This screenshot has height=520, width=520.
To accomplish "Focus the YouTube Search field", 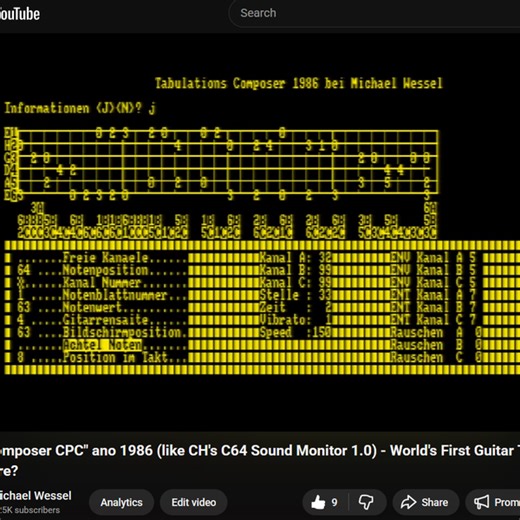I will point(375,13).
